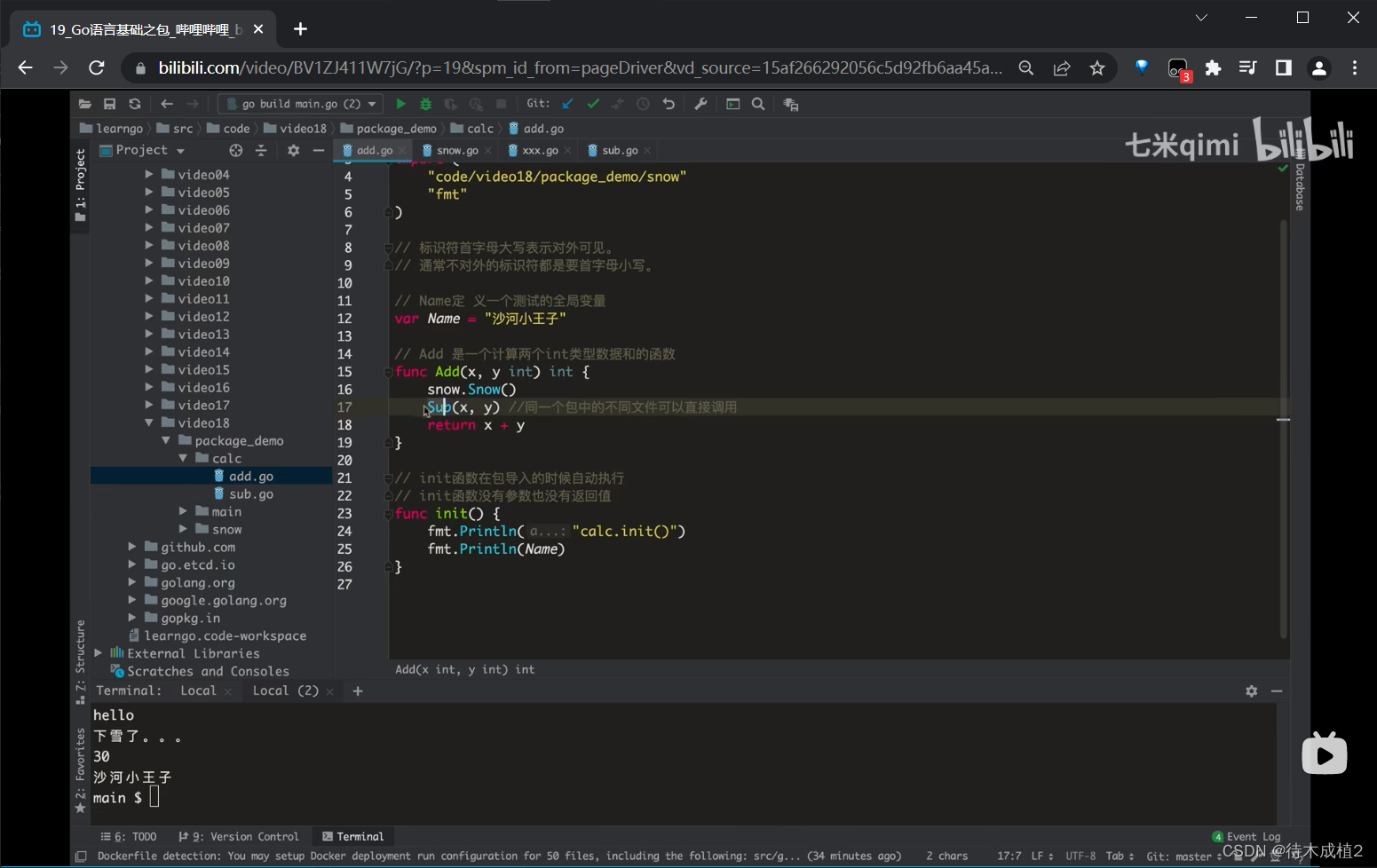Screen dimensions: 1377x868
Task: Collapse the video18 folder
Action: coord(149,422)
